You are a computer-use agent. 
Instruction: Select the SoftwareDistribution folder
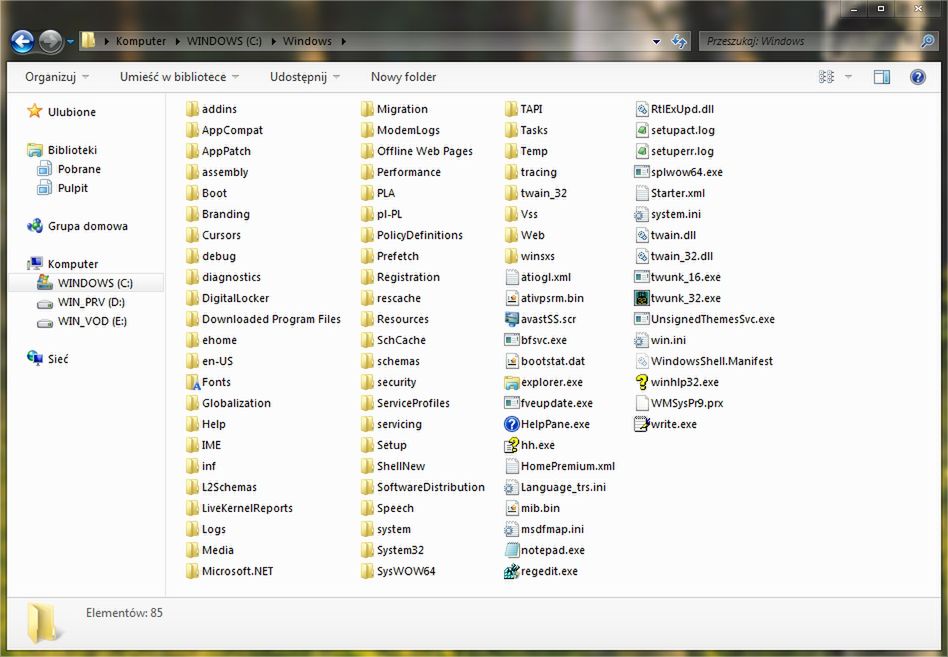click(x=423, y=487)
